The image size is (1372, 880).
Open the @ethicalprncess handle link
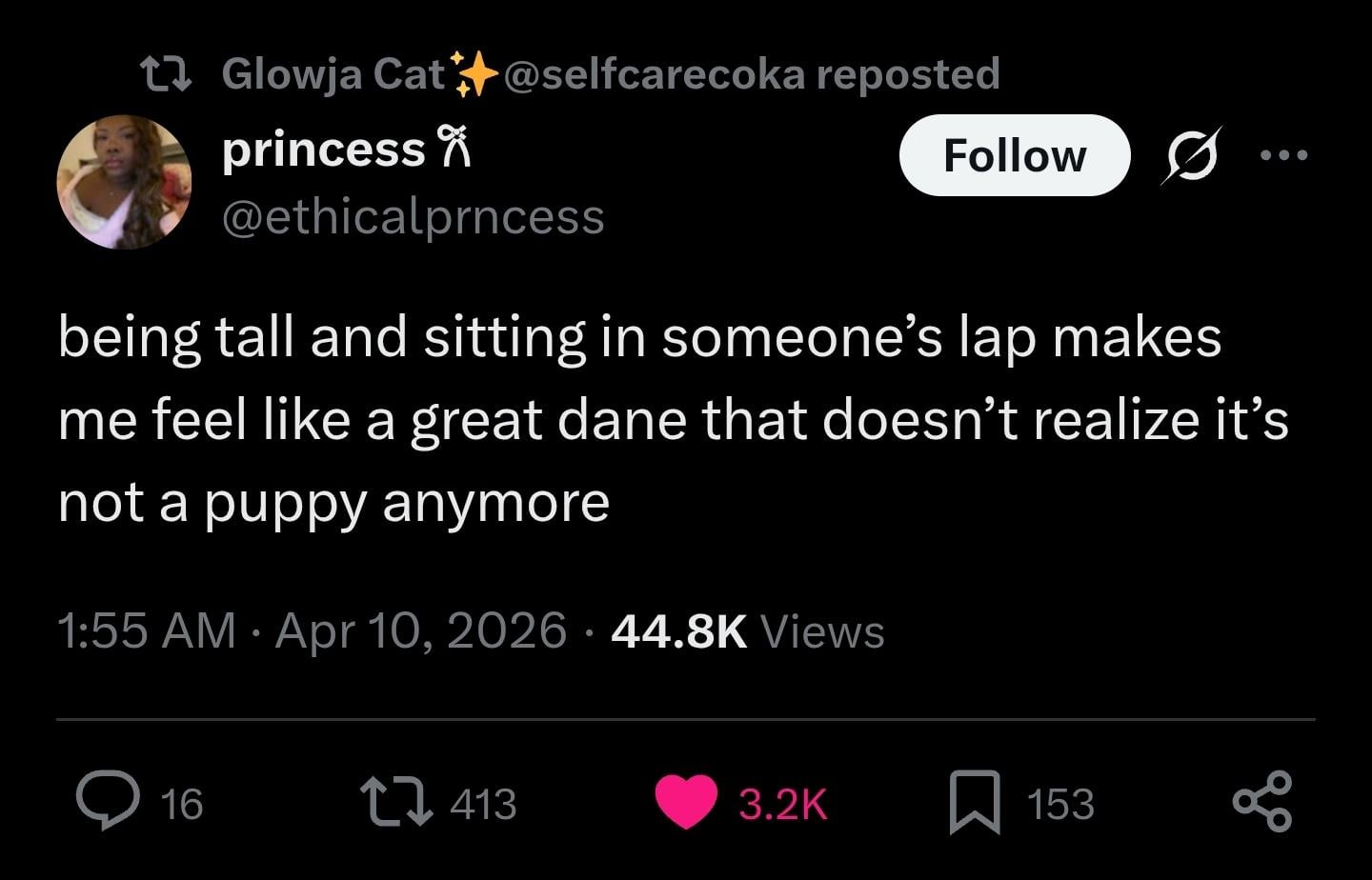(x=413, y=217)
